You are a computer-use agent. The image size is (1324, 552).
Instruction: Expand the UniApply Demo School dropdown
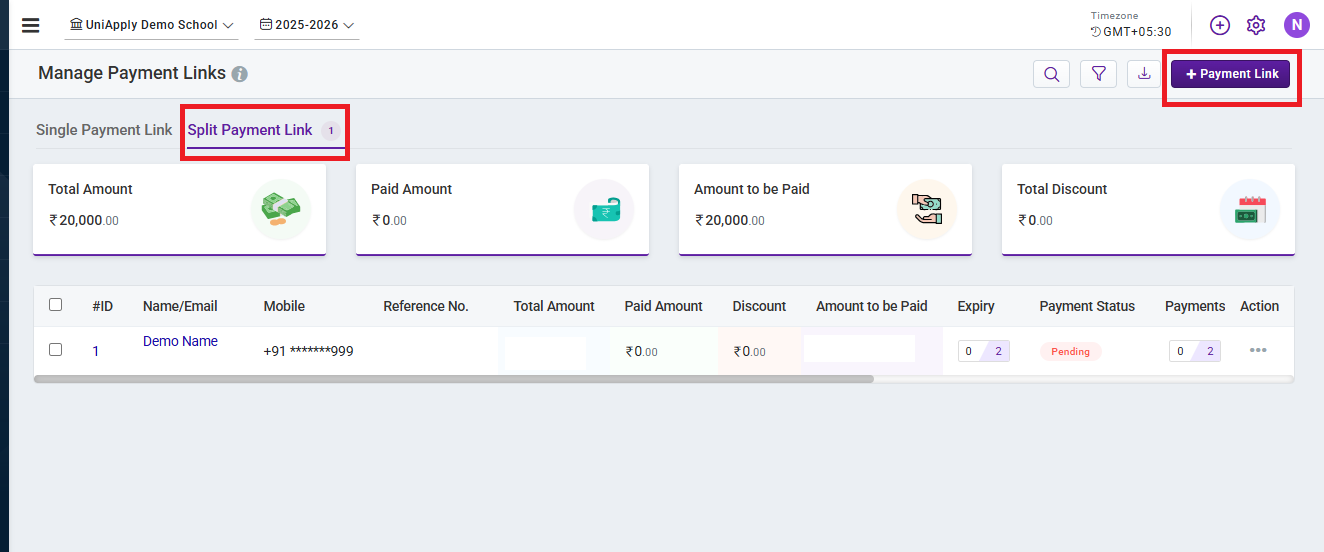tap(152, 25)
